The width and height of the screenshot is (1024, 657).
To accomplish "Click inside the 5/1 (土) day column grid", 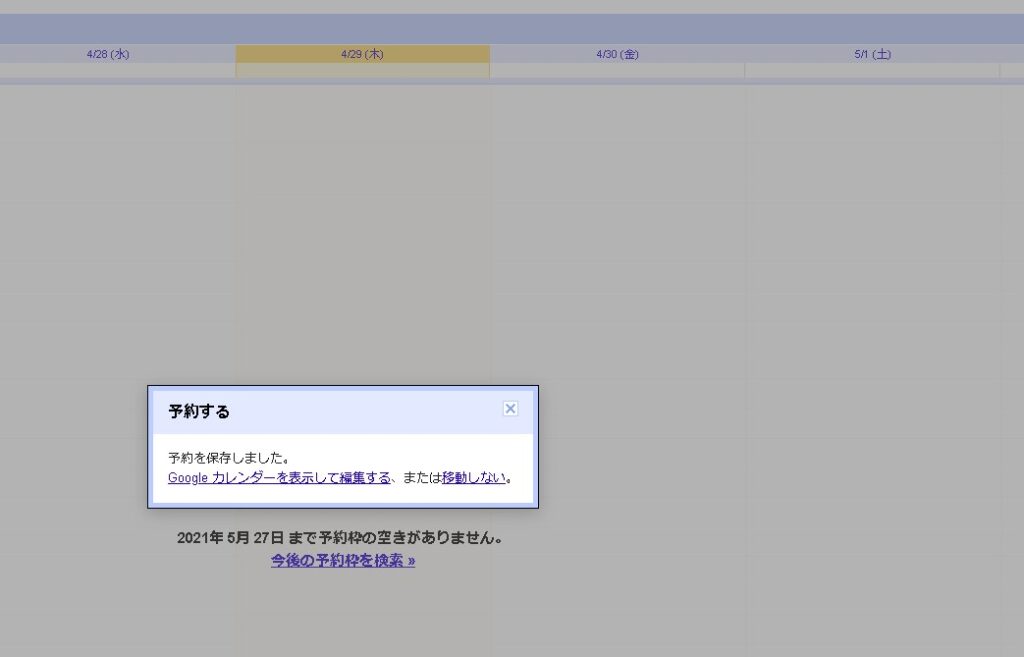I will tap(872, 250).
